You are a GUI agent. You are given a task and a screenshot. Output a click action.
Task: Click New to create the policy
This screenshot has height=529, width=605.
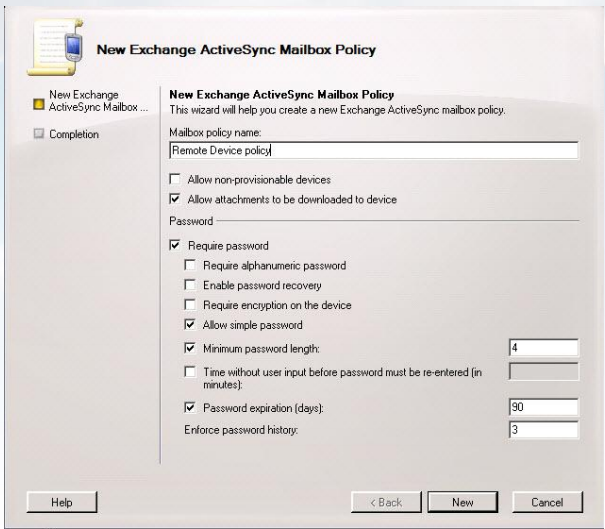[463, 502]
